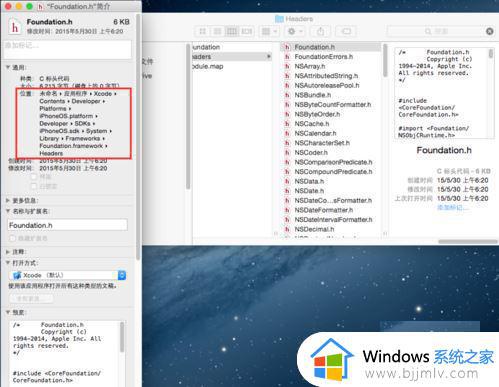Toggle the locked checkbox

[x=34, y=186]
